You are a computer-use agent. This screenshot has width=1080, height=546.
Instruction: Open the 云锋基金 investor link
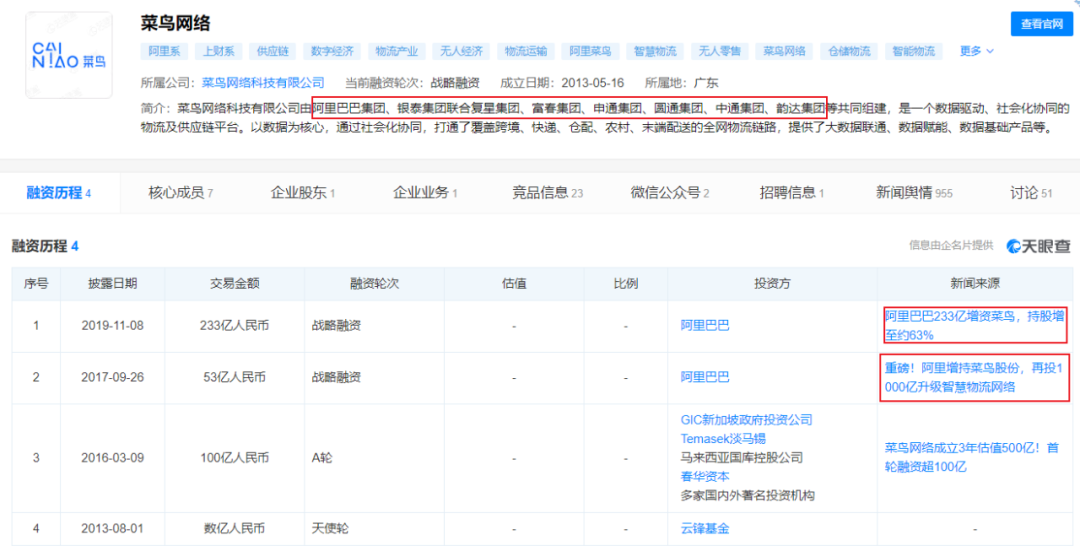pos(705,528)
